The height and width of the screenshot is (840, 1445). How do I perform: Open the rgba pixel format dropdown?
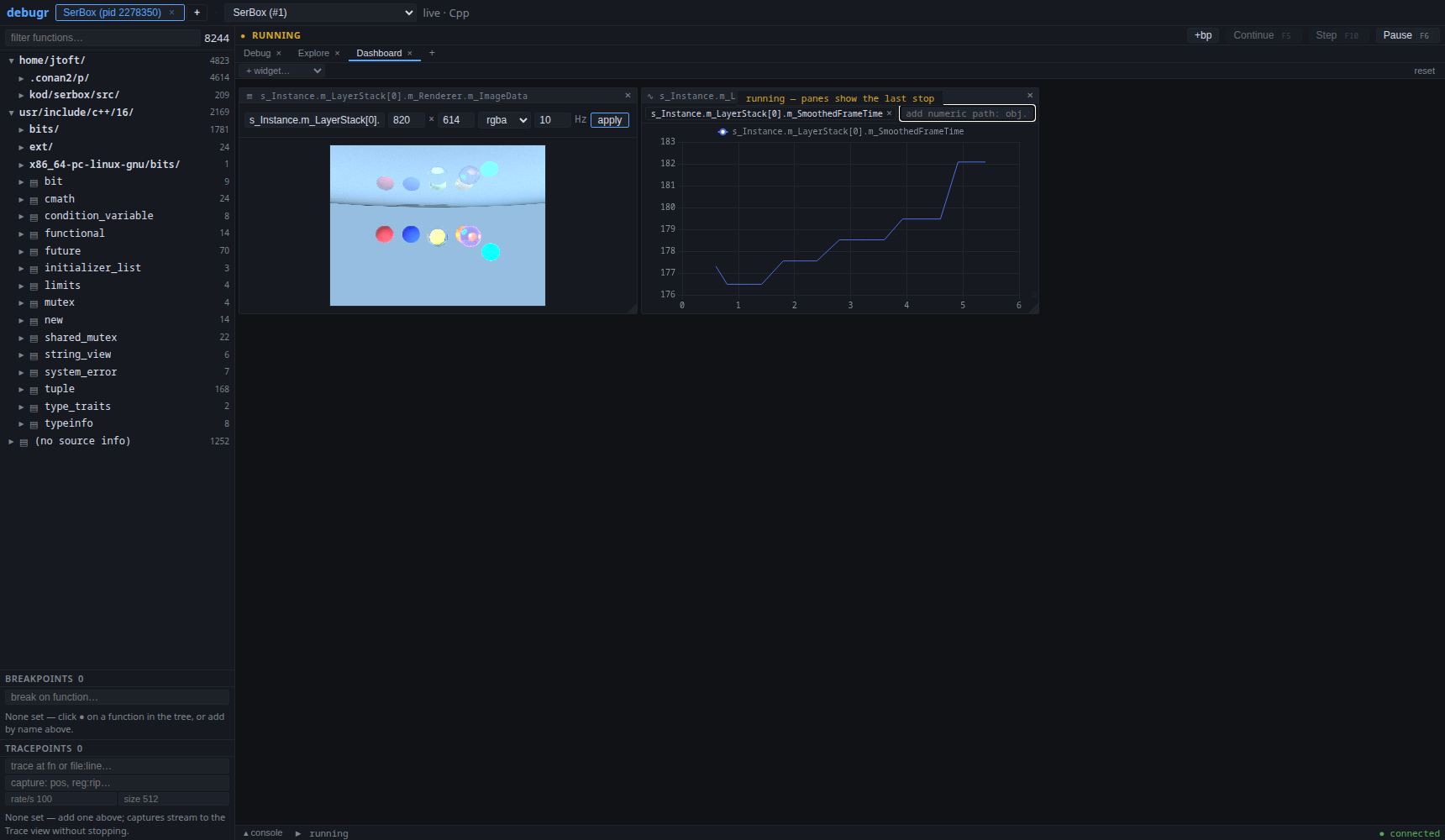tap(504, 120)
